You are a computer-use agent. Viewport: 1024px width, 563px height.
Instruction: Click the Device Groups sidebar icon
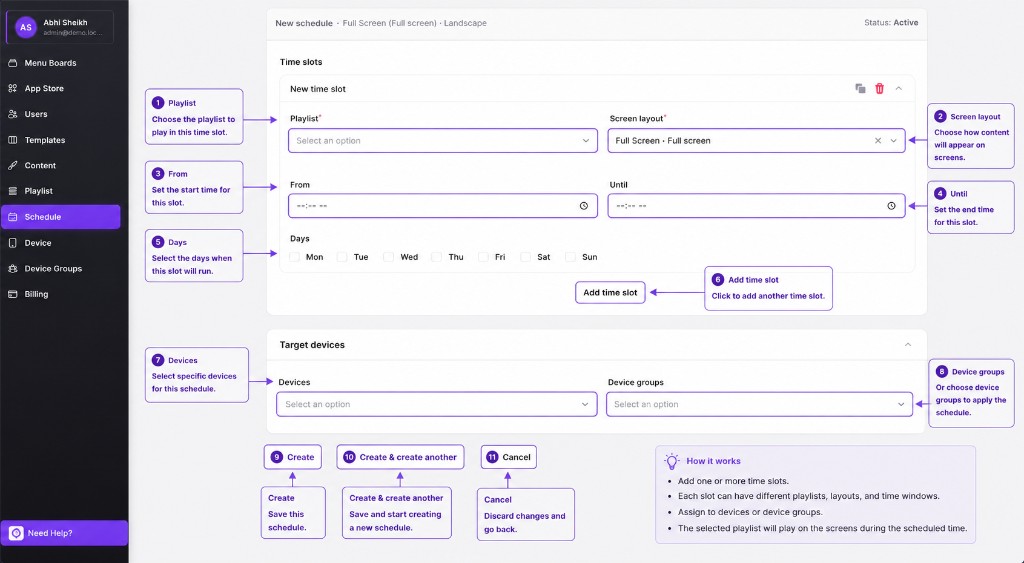tap(12, 268)
